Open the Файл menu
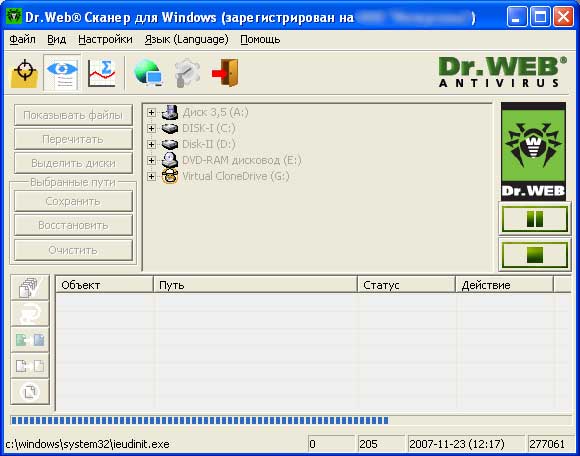This screenshot has height=456, width=580. tap(23, 39)
